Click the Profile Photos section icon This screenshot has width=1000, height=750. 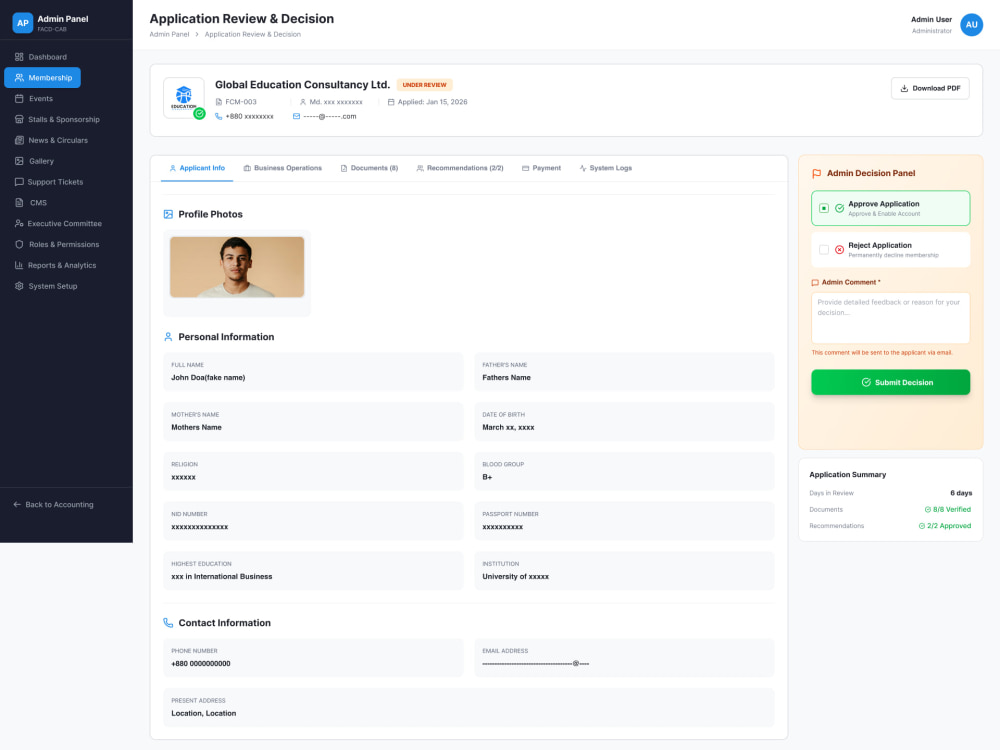point(168,214)
